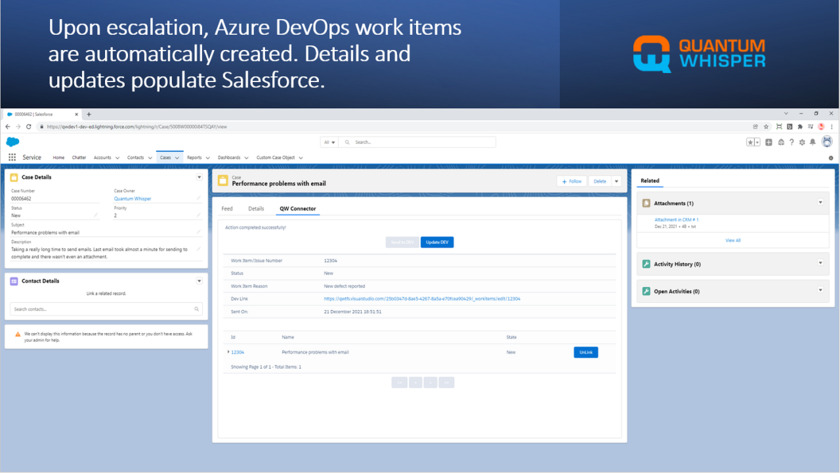Image resolution: width=840 pixels, height=473 pixels.
Task: Open the Open Activities section dropdown arrow
Action: coord(820,290)
